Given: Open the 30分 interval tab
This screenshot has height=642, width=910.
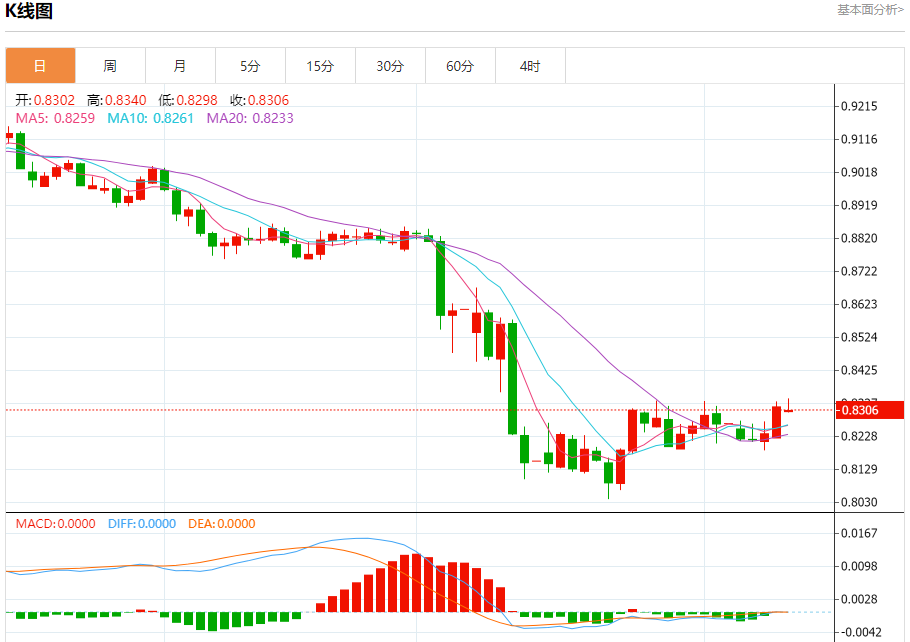Looking at the screenshot, I should [390, 66].
